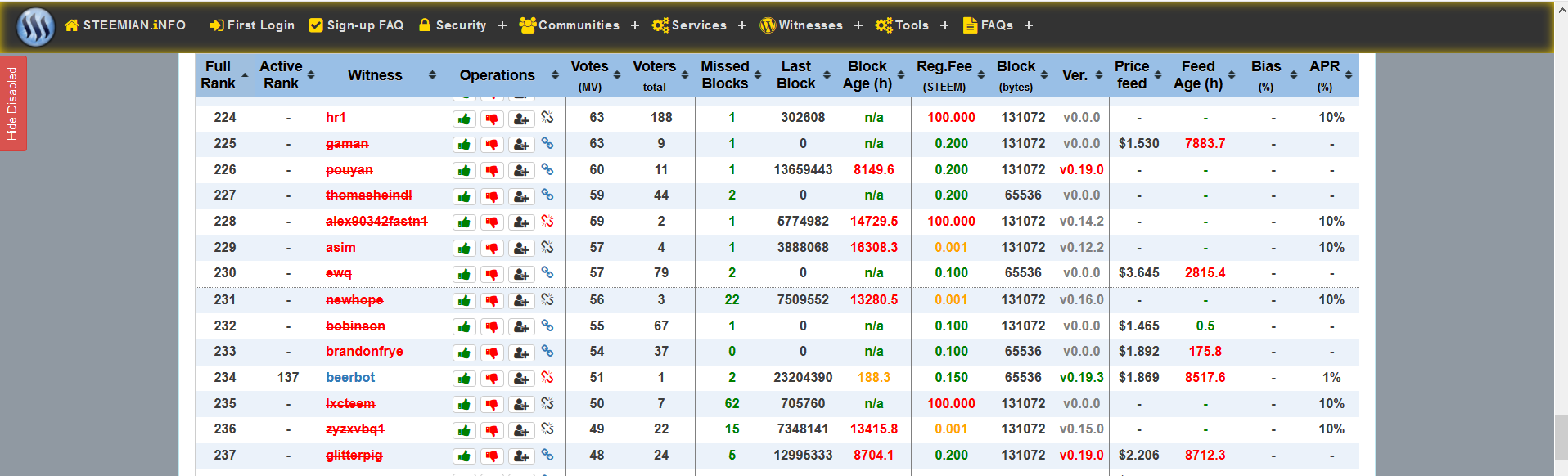Click thumbs-down icon for glitterpig
Viewport: 1568px width, 476px height.
coord(492,456)
